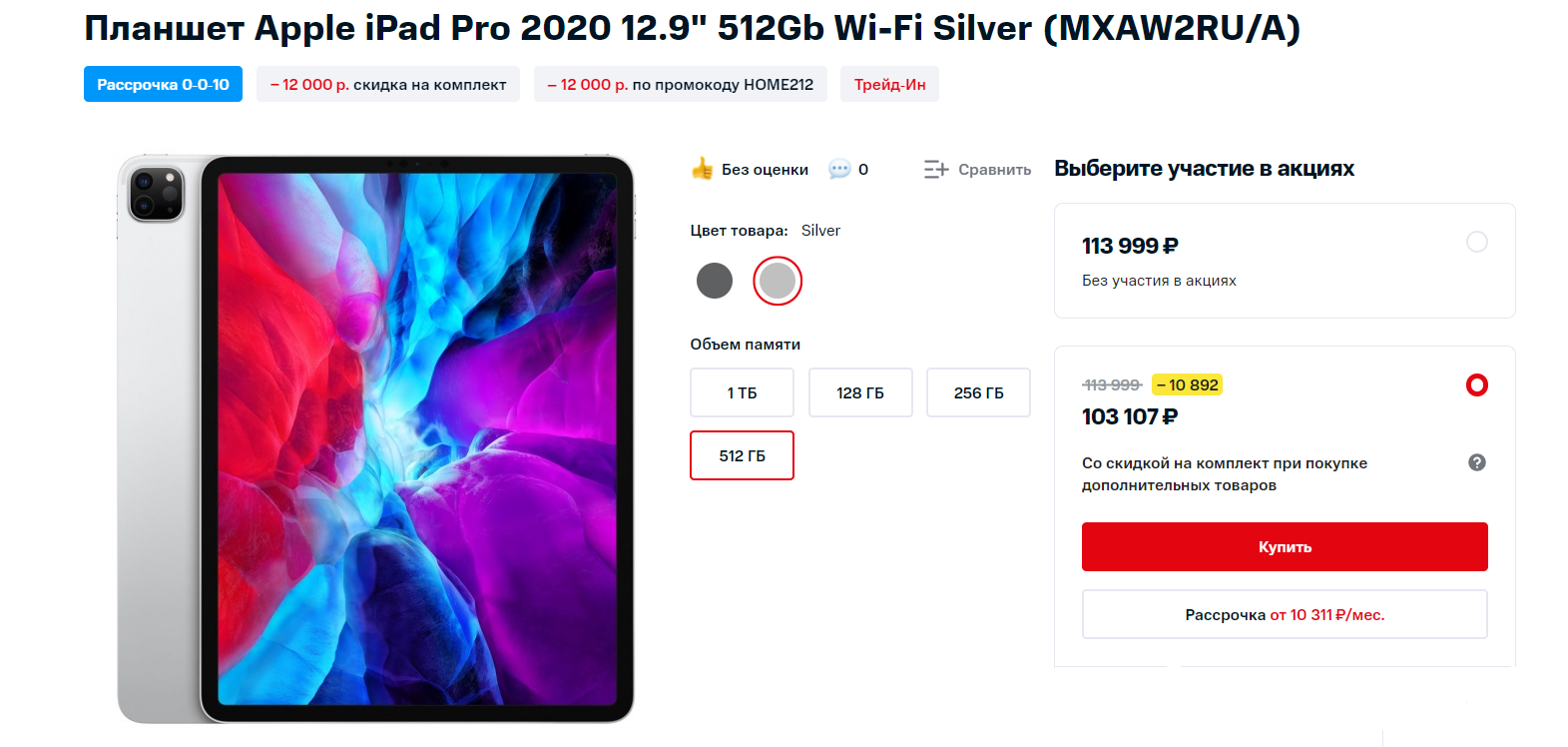Select 128 ГБ memory option

(860, 392)
